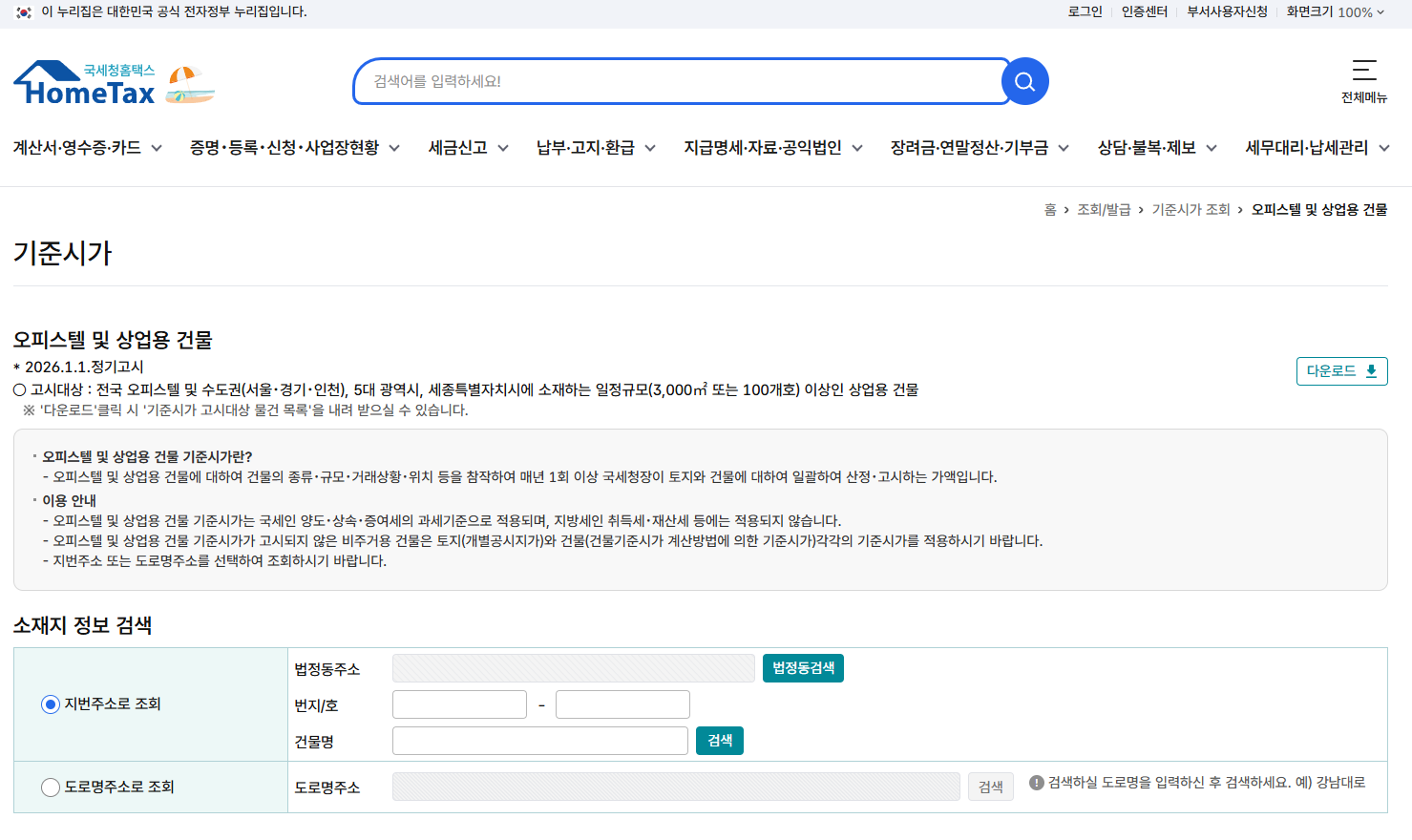This screenshot has height=840, width=1412.
Task: Expand the 지급명세·자료·공익법인 menu chevron
Action: [857, 148]
